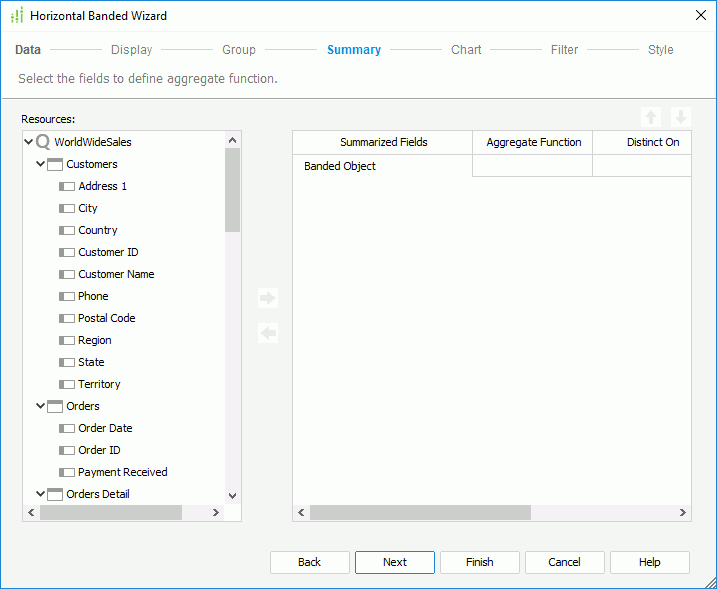
Task: Click the Customer Name field icon
Action: (67, 274)
